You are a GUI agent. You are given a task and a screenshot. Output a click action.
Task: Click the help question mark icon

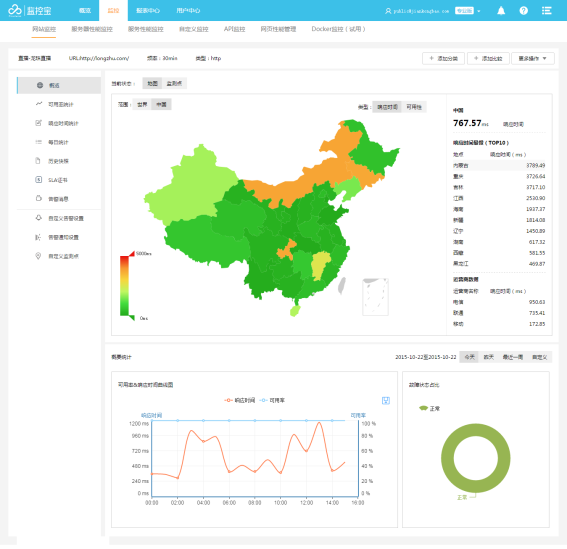[x=523, y=11]
